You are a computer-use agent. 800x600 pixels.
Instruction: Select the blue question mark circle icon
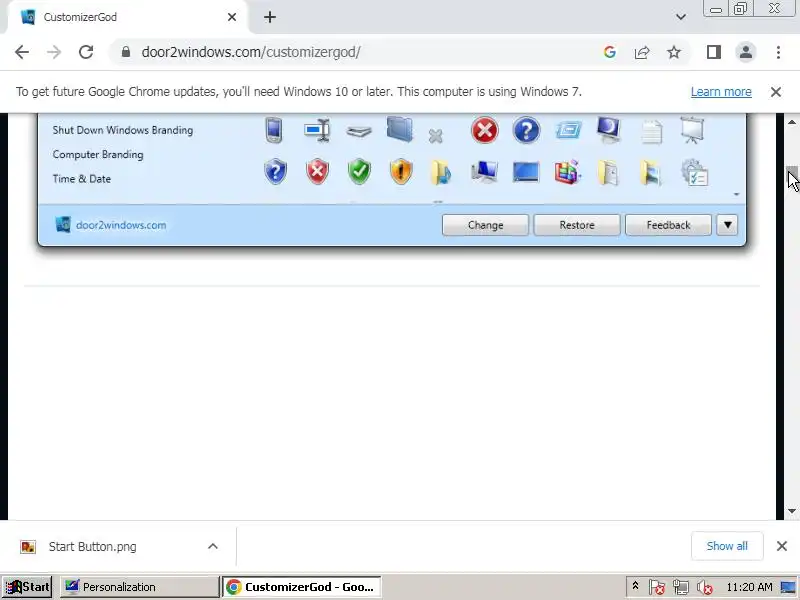pyautogui.click(x=526, y=130)
